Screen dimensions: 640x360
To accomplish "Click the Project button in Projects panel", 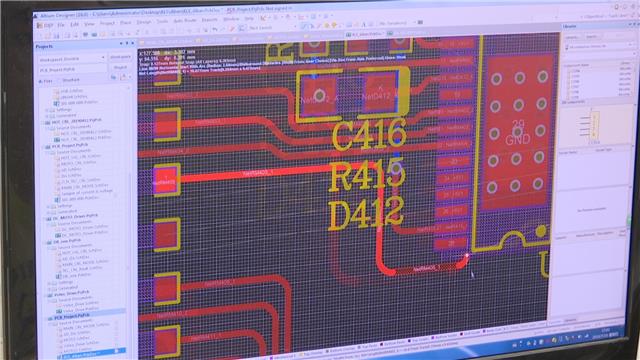I will pos(120,67).
